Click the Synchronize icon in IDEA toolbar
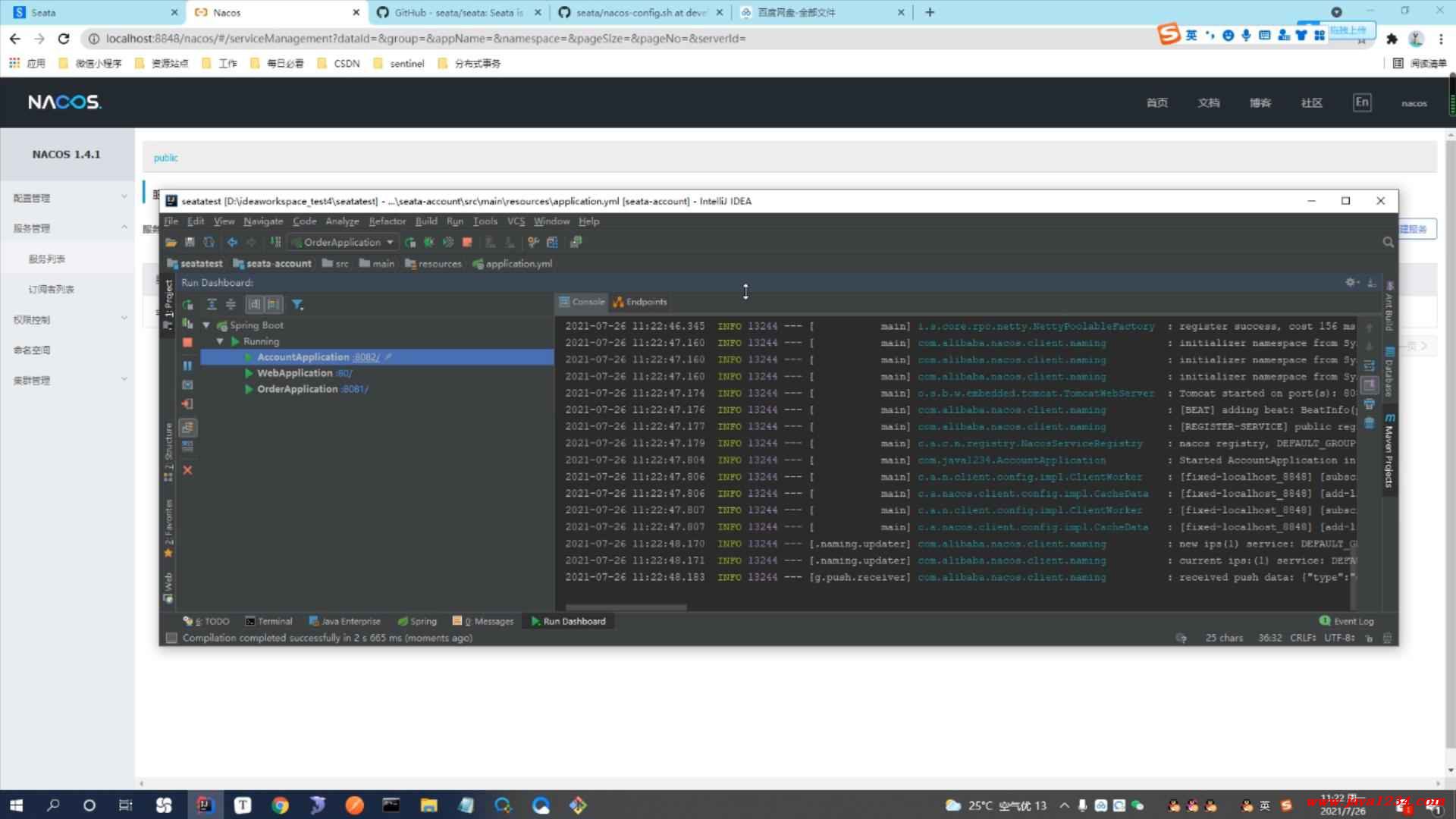Screen dimensions: 1456x819 click(209, 243)
